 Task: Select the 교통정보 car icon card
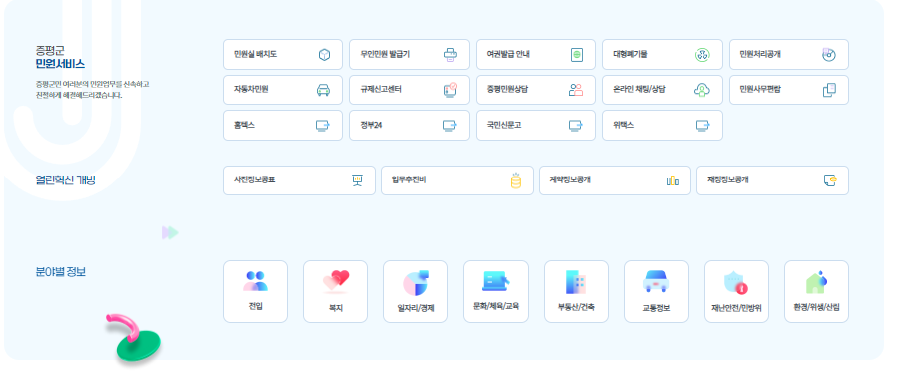(656, 291)
